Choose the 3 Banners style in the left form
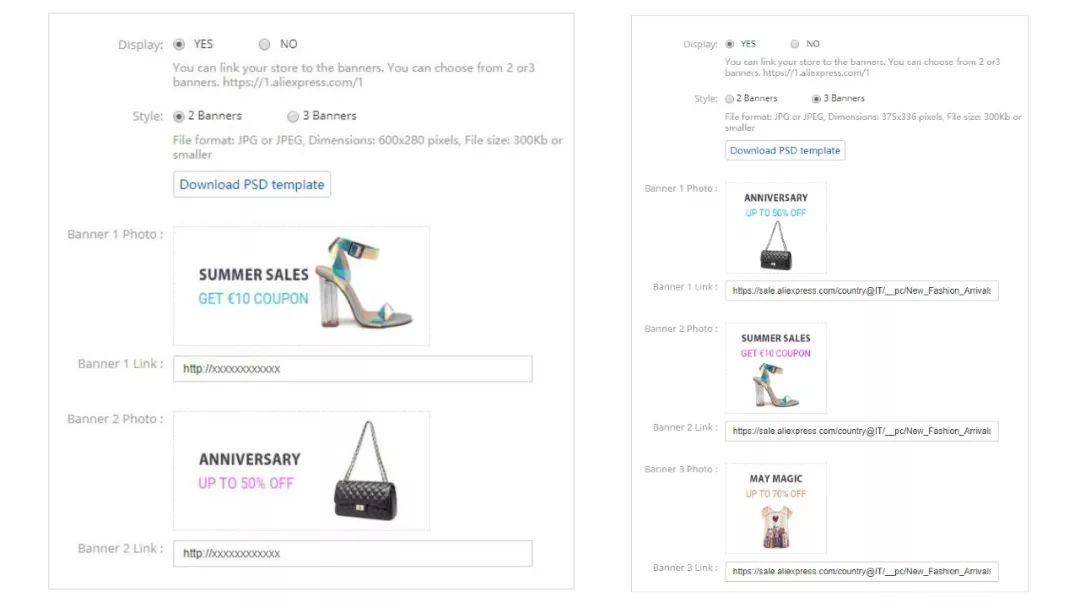The image size is (1080, 608). click(x=293, y=116)
